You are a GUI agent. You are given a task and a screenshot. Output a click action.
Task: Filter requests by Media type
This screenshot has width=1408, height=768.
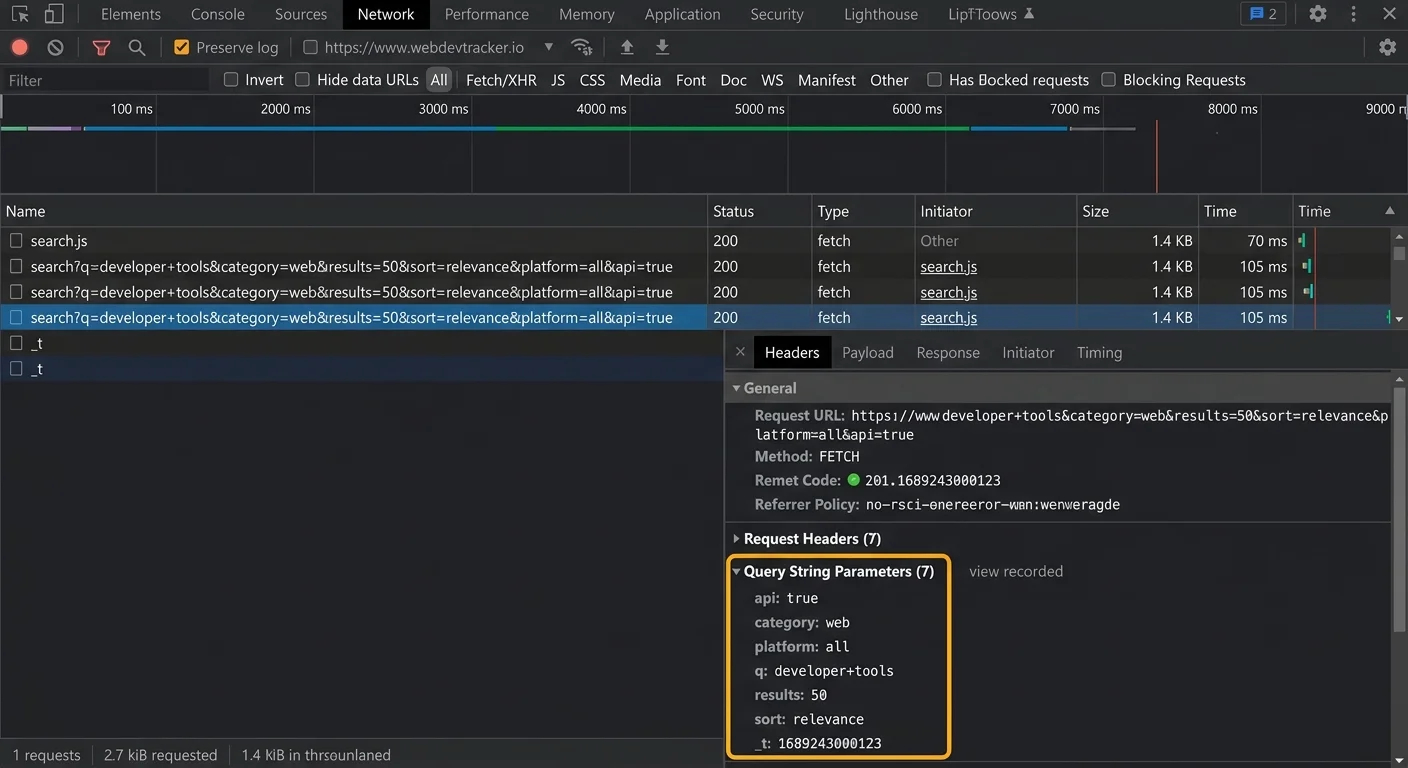coord(640,80)
